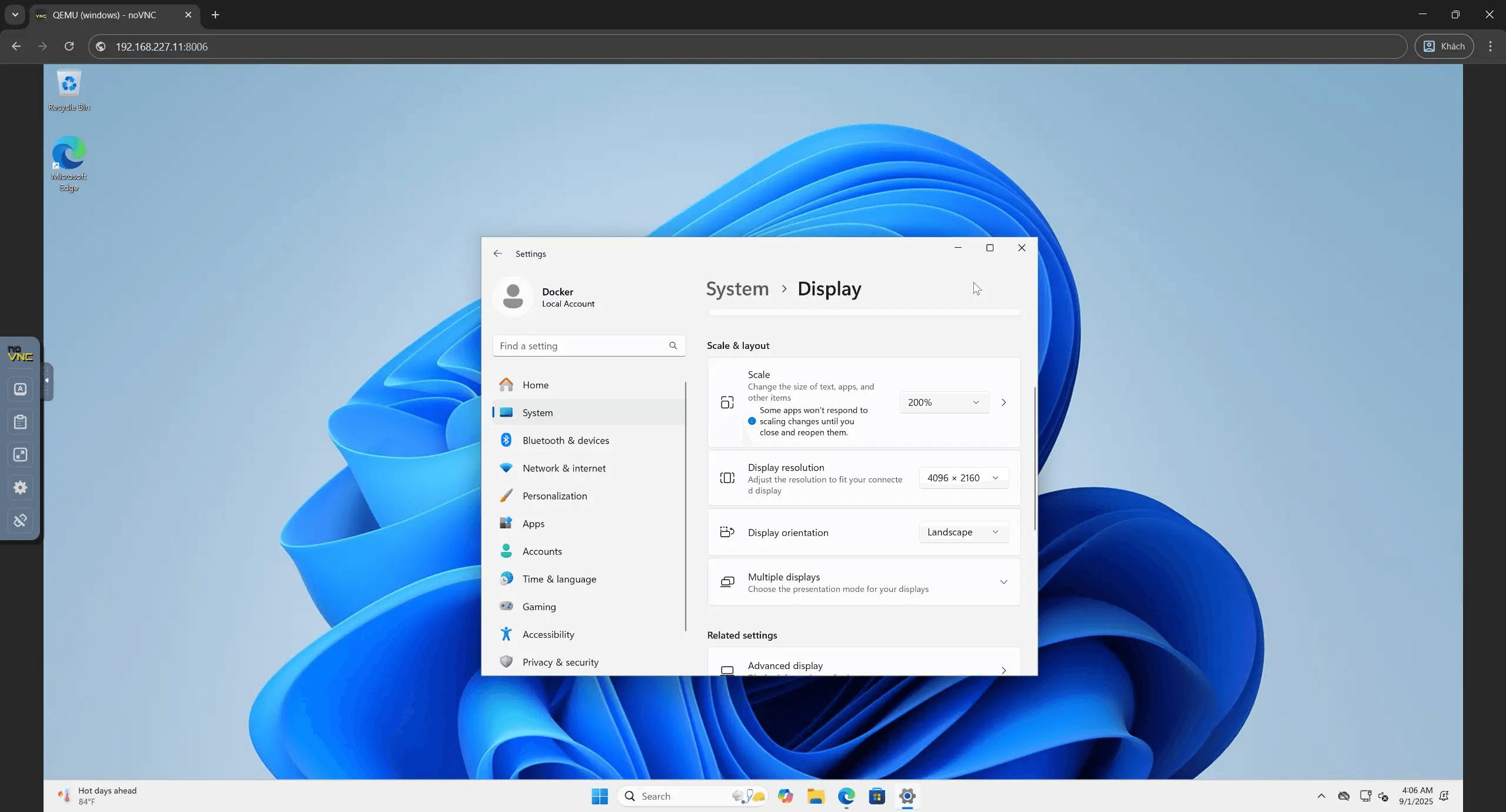Open Display resolution dropdown 4096 × 2160

point(963,478)
